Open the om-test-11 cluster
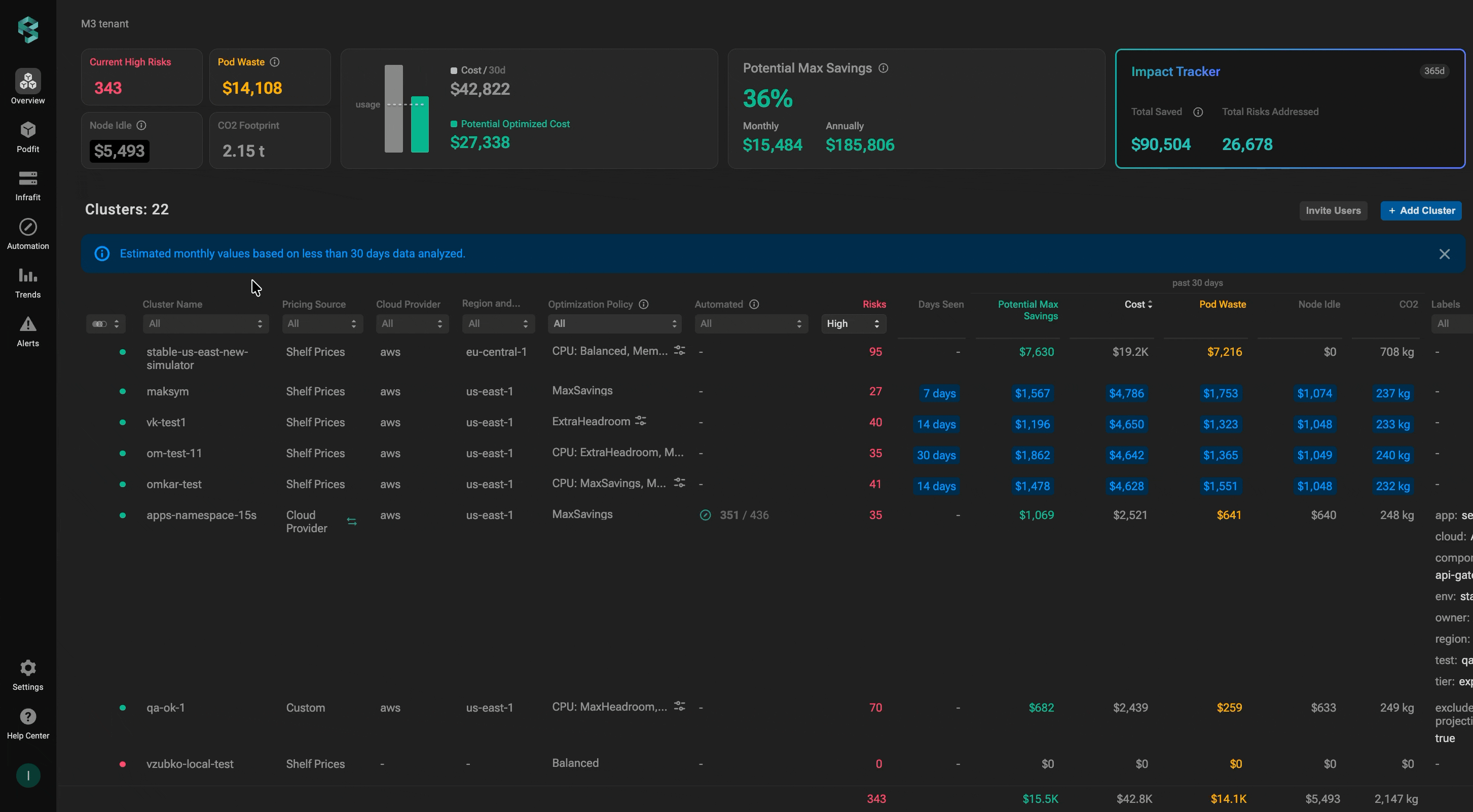 [x=174, y=454]
